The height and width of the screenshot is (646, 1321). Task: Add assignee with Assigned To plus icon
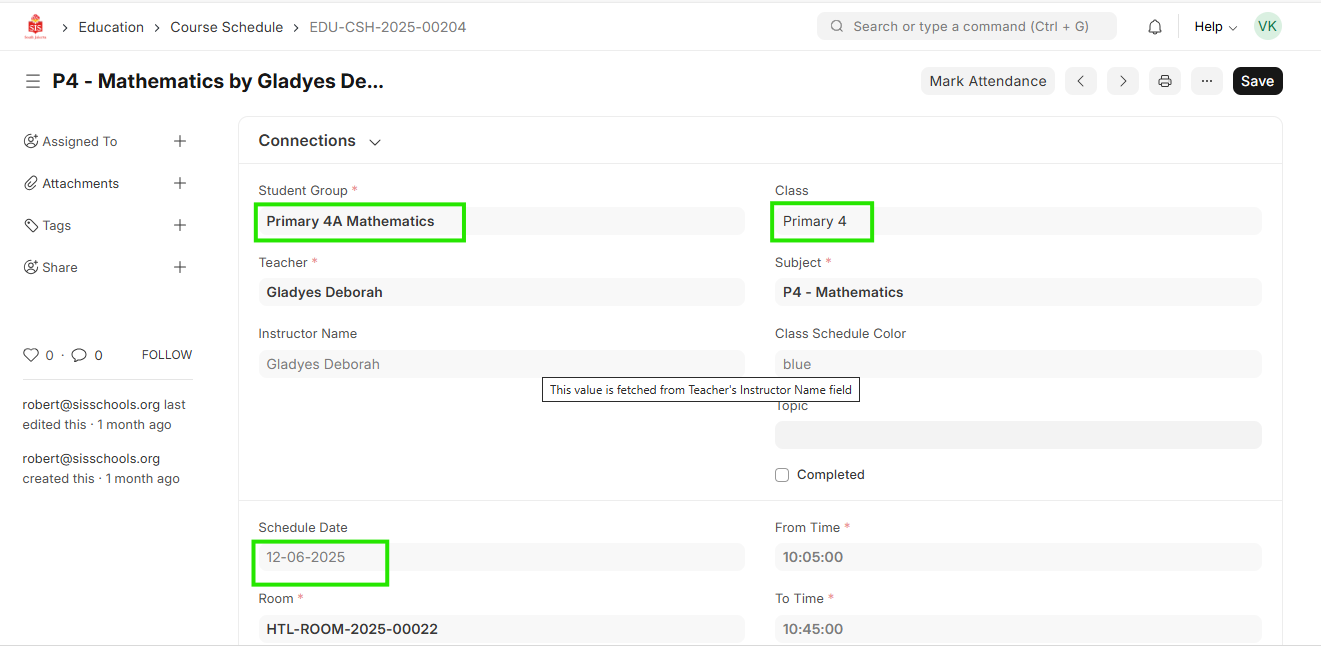point(180,141)
